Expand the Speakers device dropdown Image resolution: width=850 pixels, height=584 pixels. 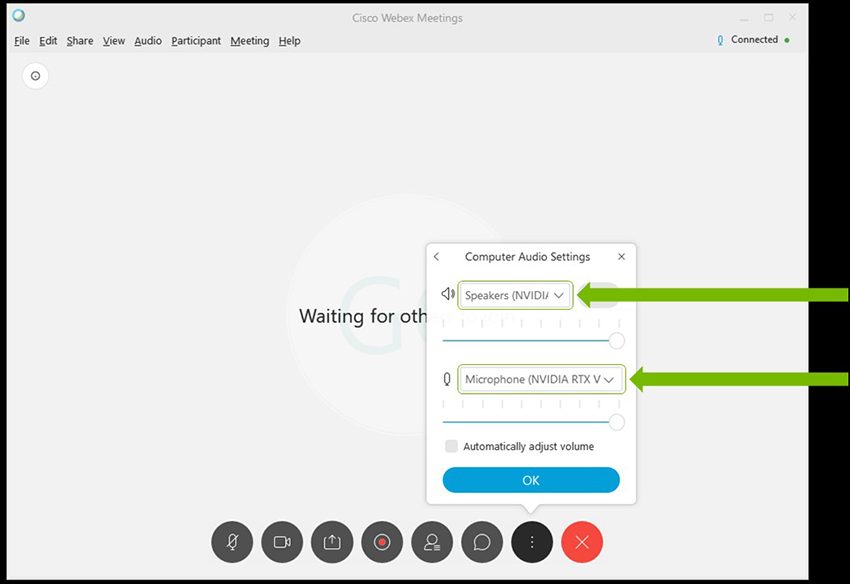coord(516,296)
